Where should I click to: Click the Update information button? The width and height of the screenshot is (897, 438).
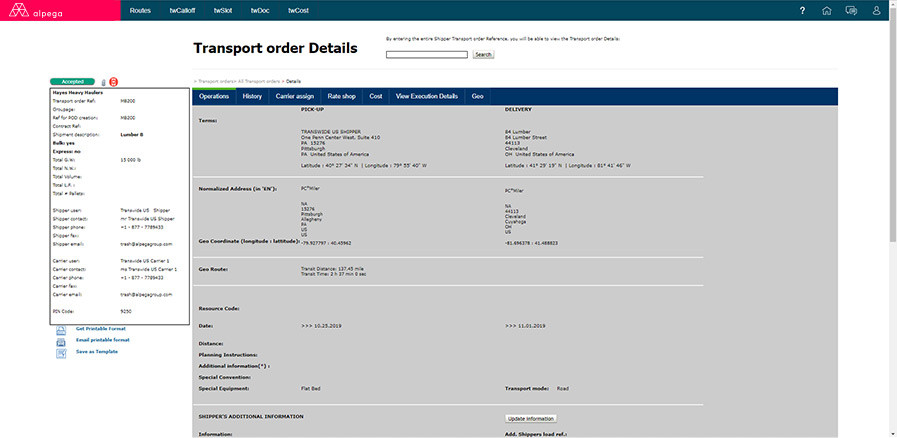(530, 418)
